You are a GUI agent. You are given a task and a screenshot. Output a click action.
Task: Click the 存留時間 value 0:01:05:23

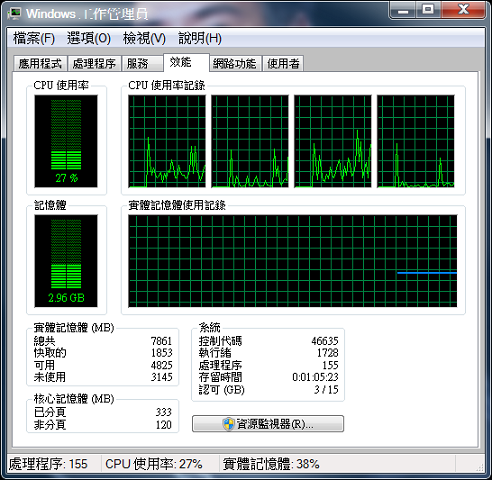pos(315,377)
